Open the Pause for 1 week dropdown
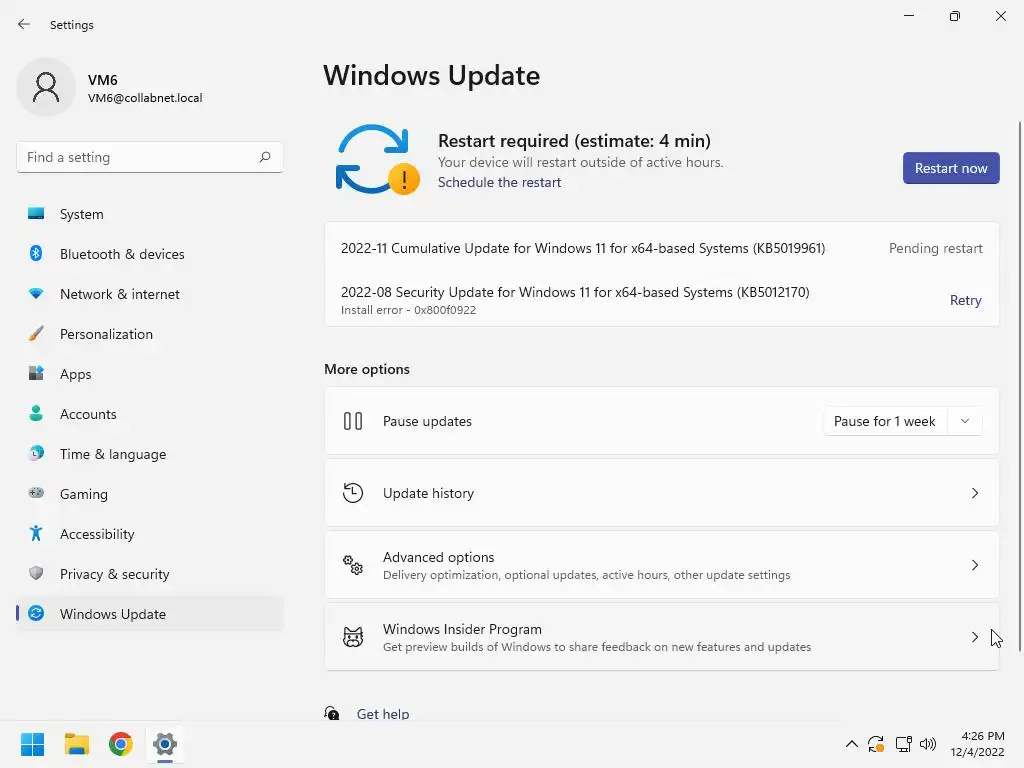 pyautogui.click(x=902, y=421)
